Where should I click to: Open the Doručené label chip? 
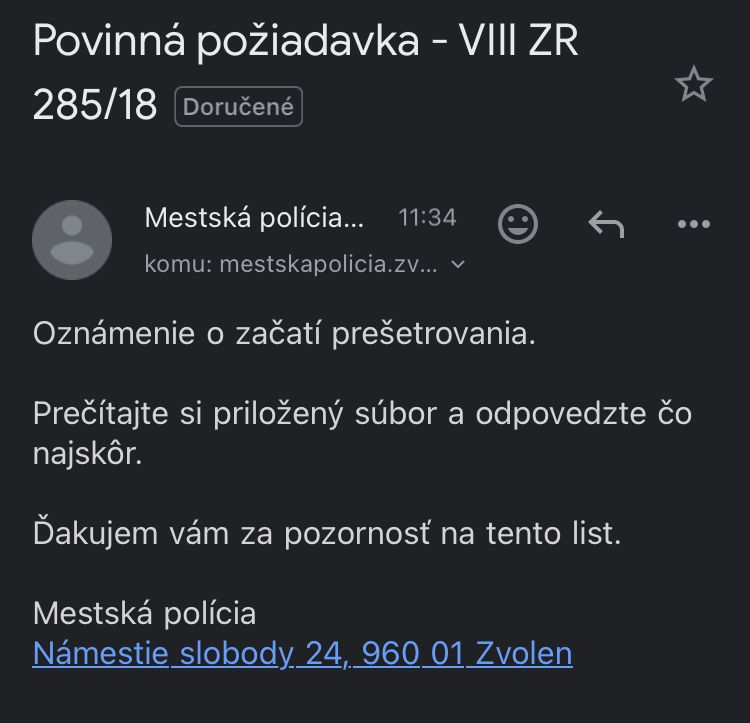point(238,107)
